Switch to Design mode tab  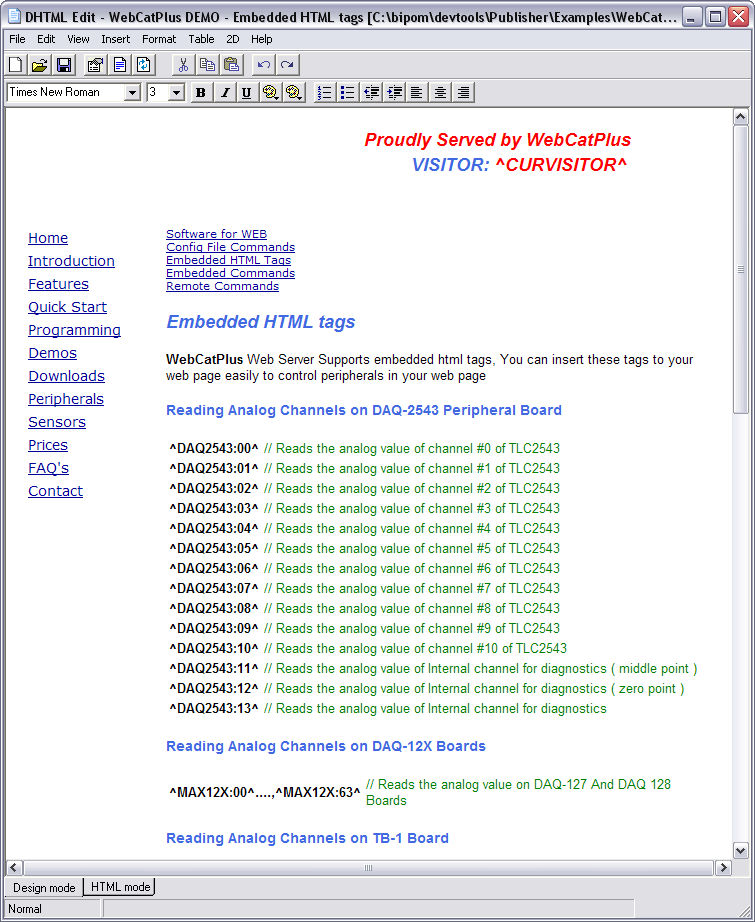(44, 887)
